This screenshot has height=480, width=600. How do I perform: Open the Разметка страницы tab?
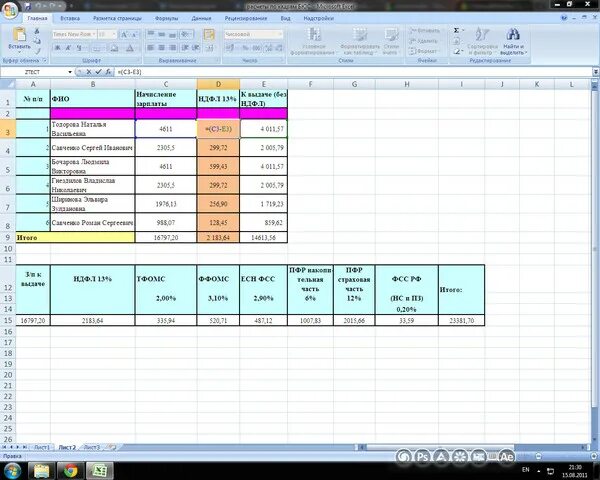117,18
